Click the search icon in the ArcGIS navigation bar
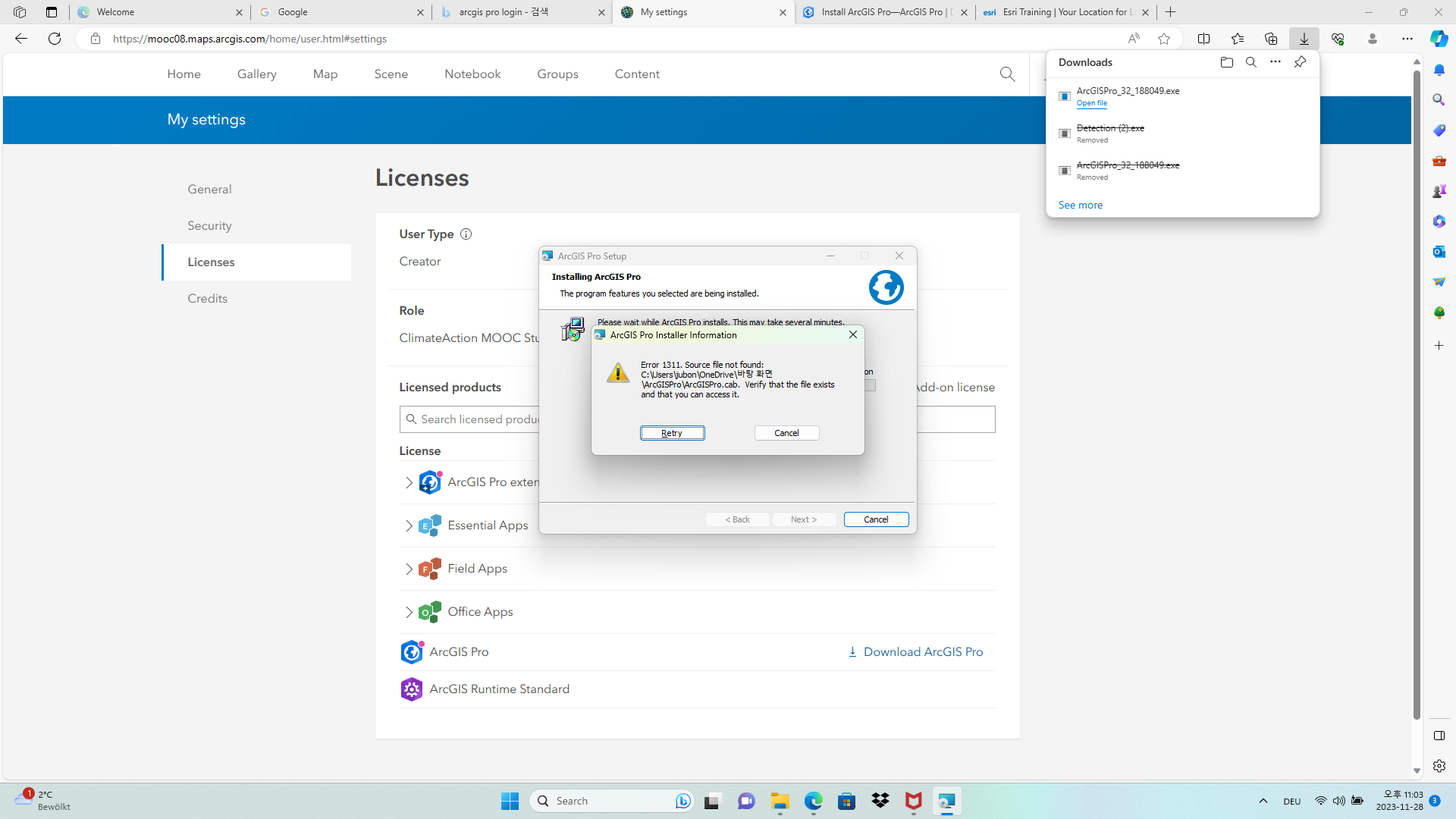 click(1007, 74)
